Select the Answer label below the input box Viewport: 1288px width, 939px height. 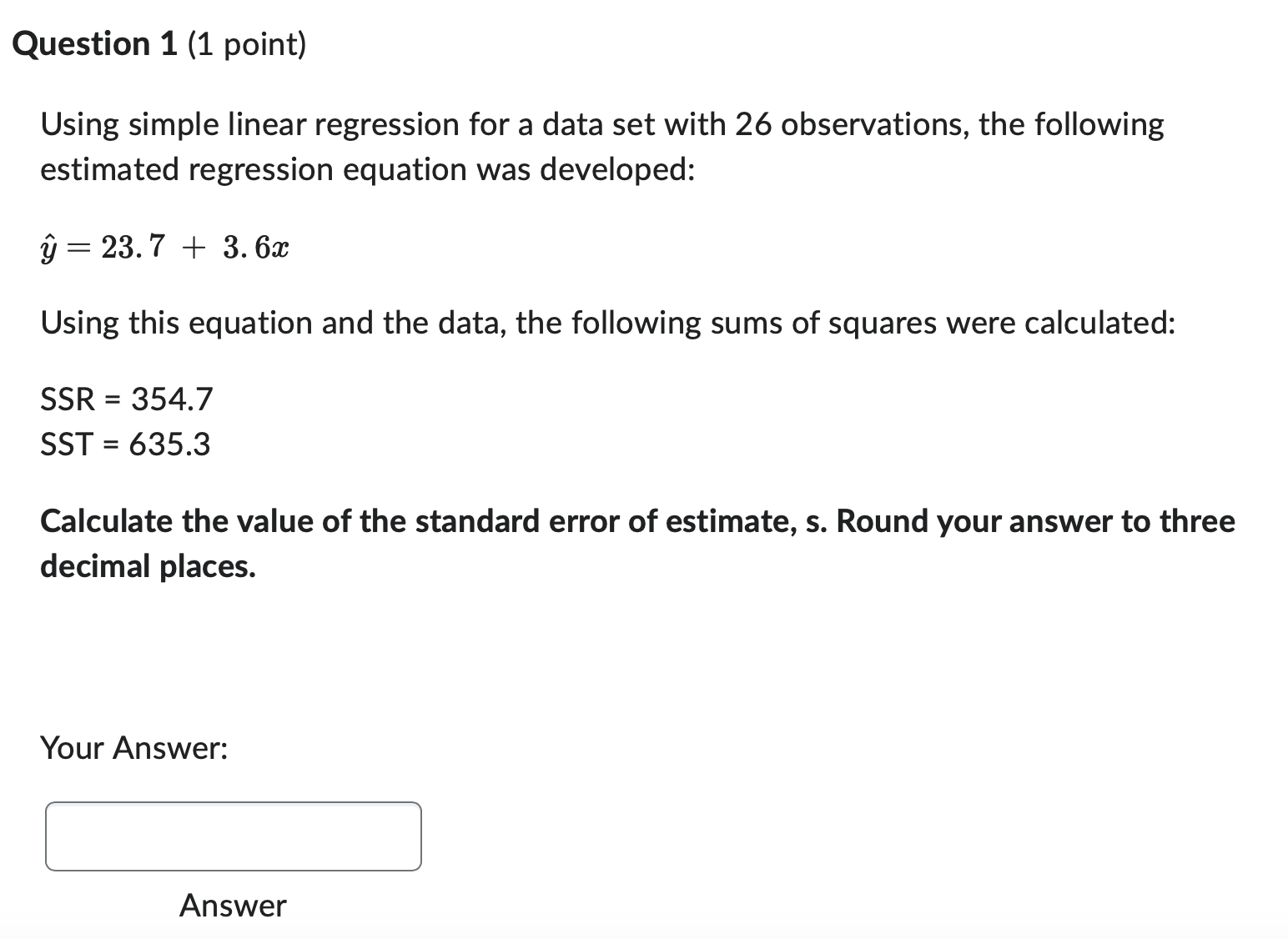point(232,906)
